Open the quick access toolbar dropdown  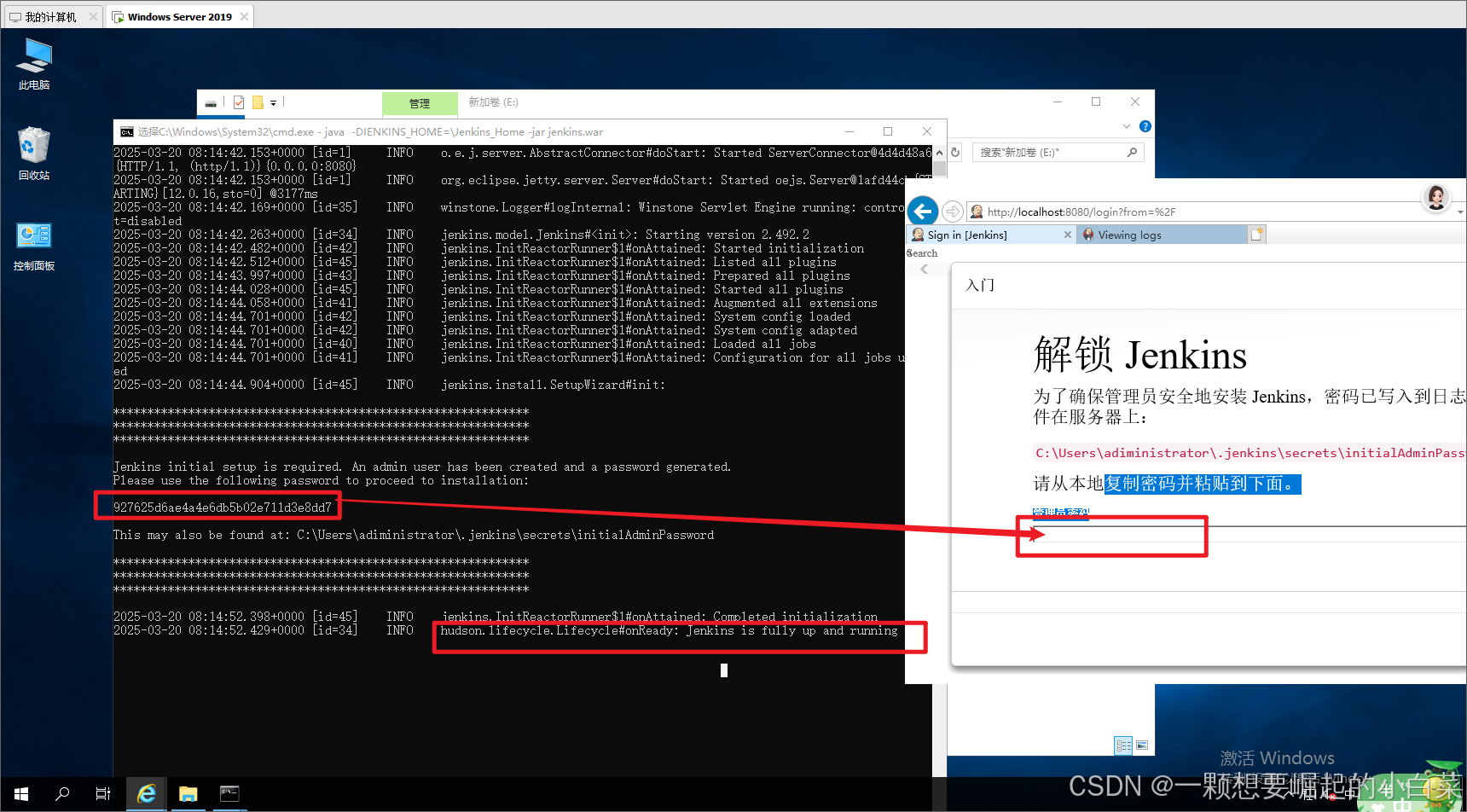point(273,103)
